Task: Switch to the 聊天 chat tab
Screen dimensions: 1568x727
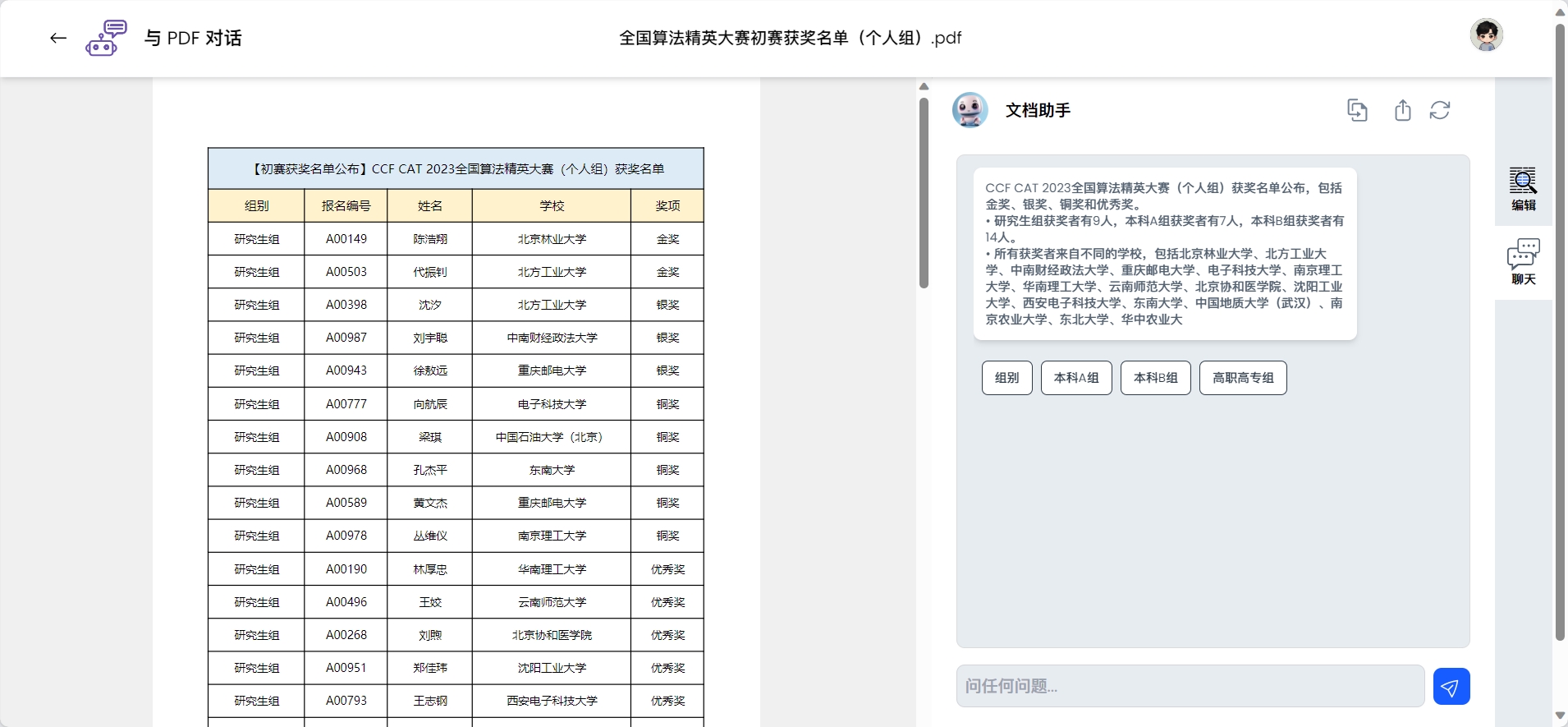Action: coord(1523,262)
